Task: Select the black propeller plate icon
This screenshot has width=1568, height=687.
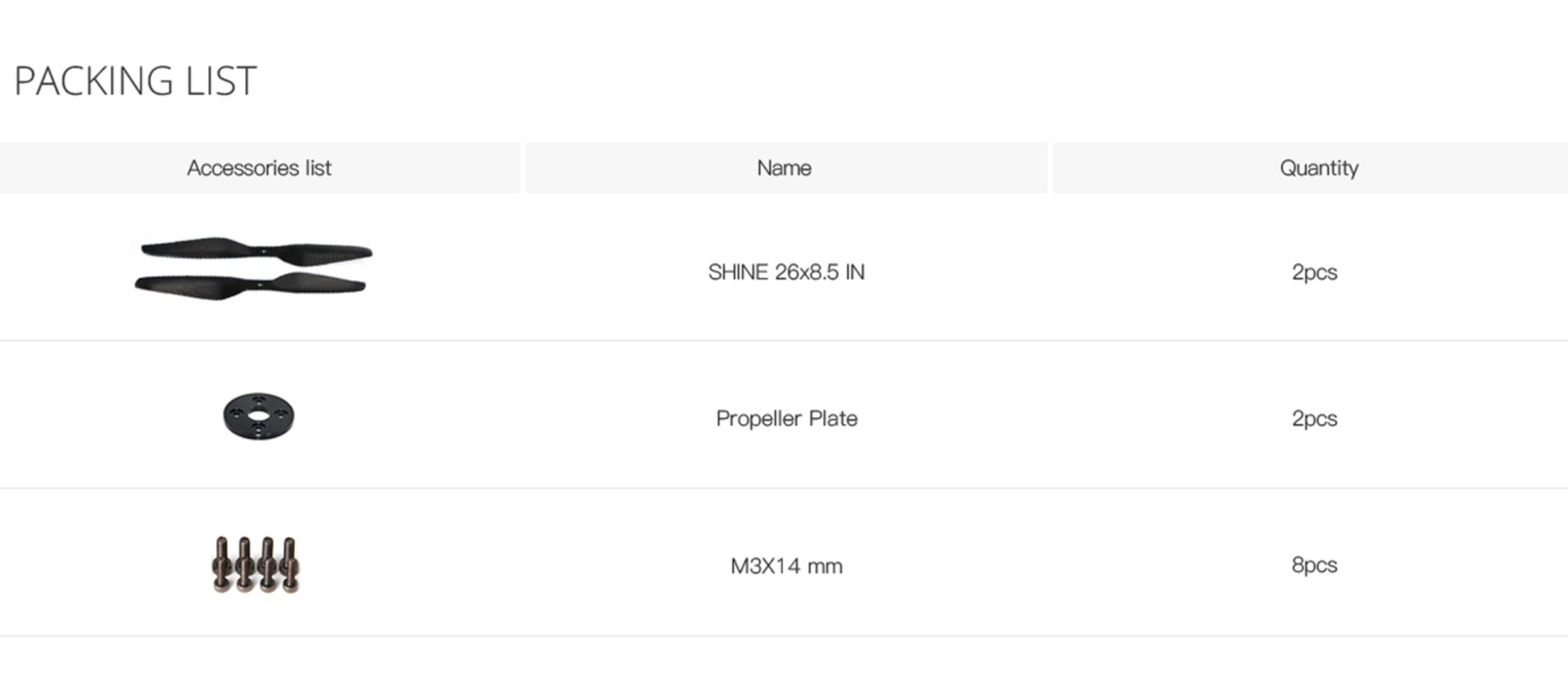Action: point(258,416)
